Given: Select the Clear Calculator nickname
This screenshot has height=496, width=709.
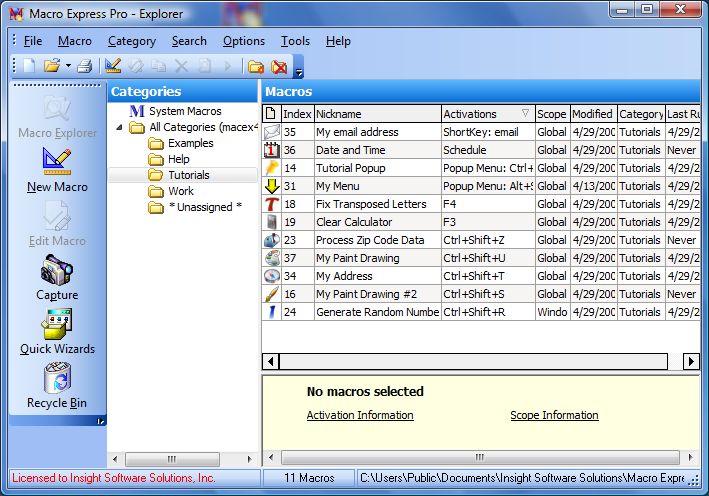Looking at the screenshot, I should (354, 222).
